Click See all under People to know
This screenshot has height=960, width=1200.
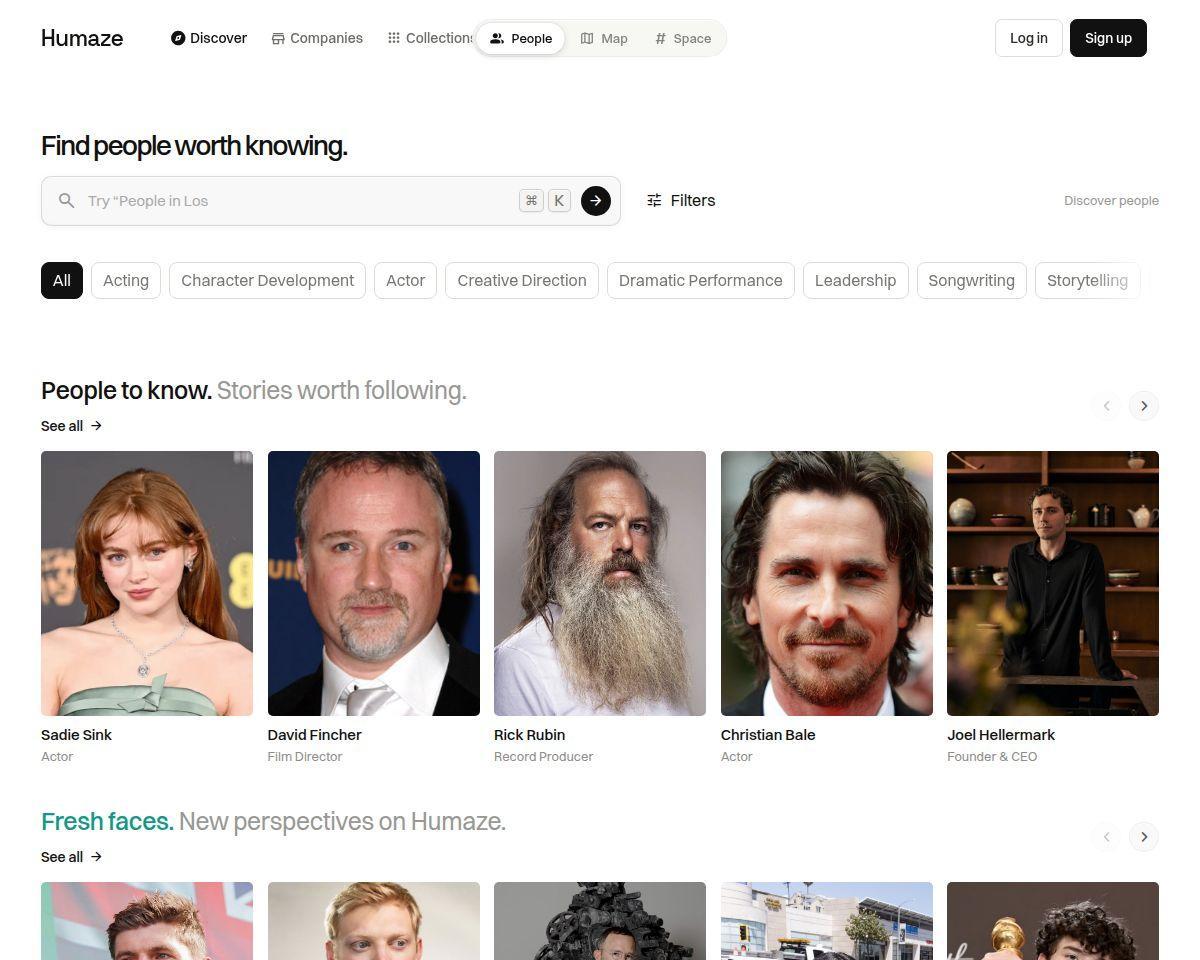point(72,426)
